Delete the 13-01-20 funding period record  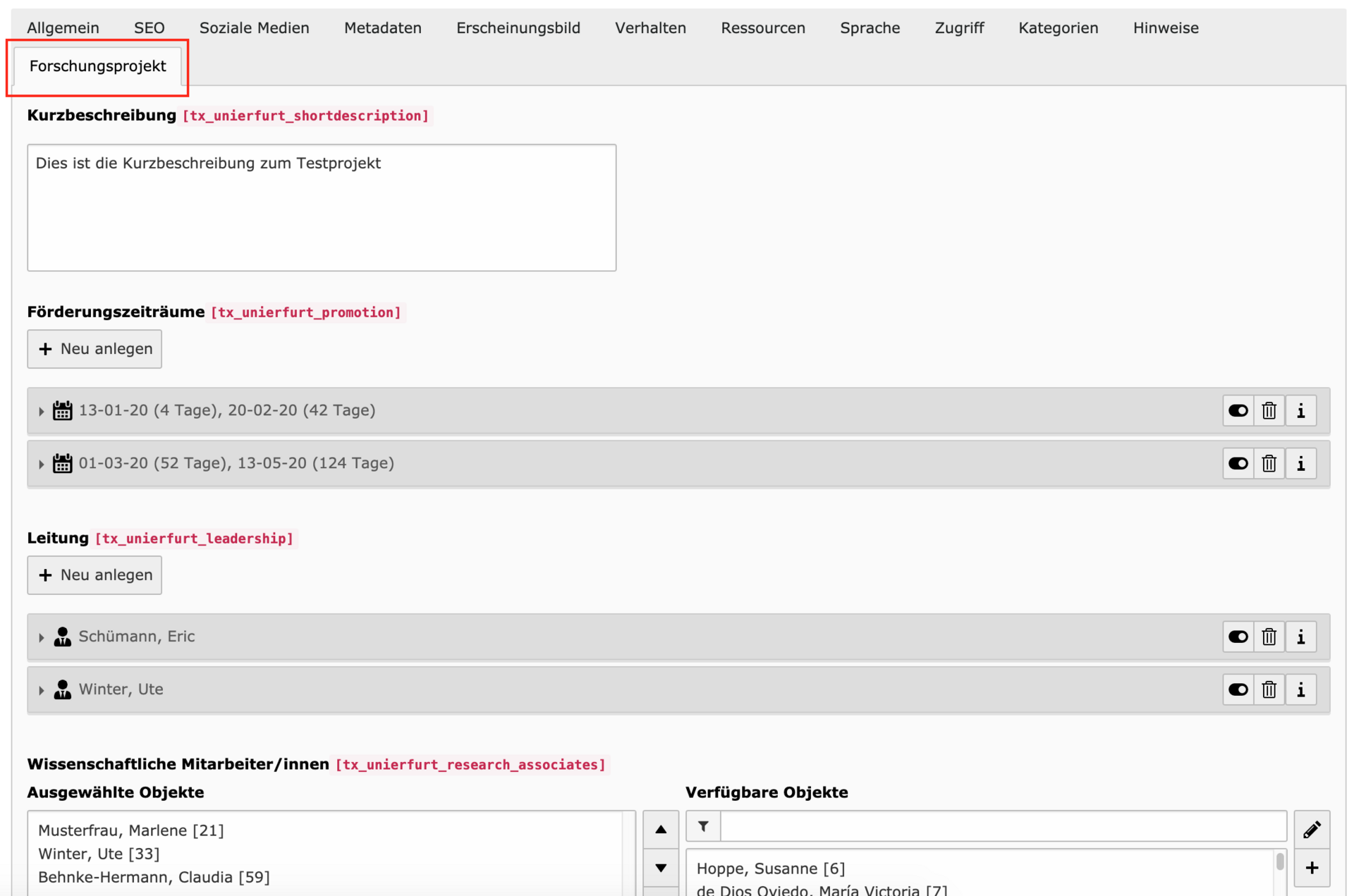tap(1269, 410)
